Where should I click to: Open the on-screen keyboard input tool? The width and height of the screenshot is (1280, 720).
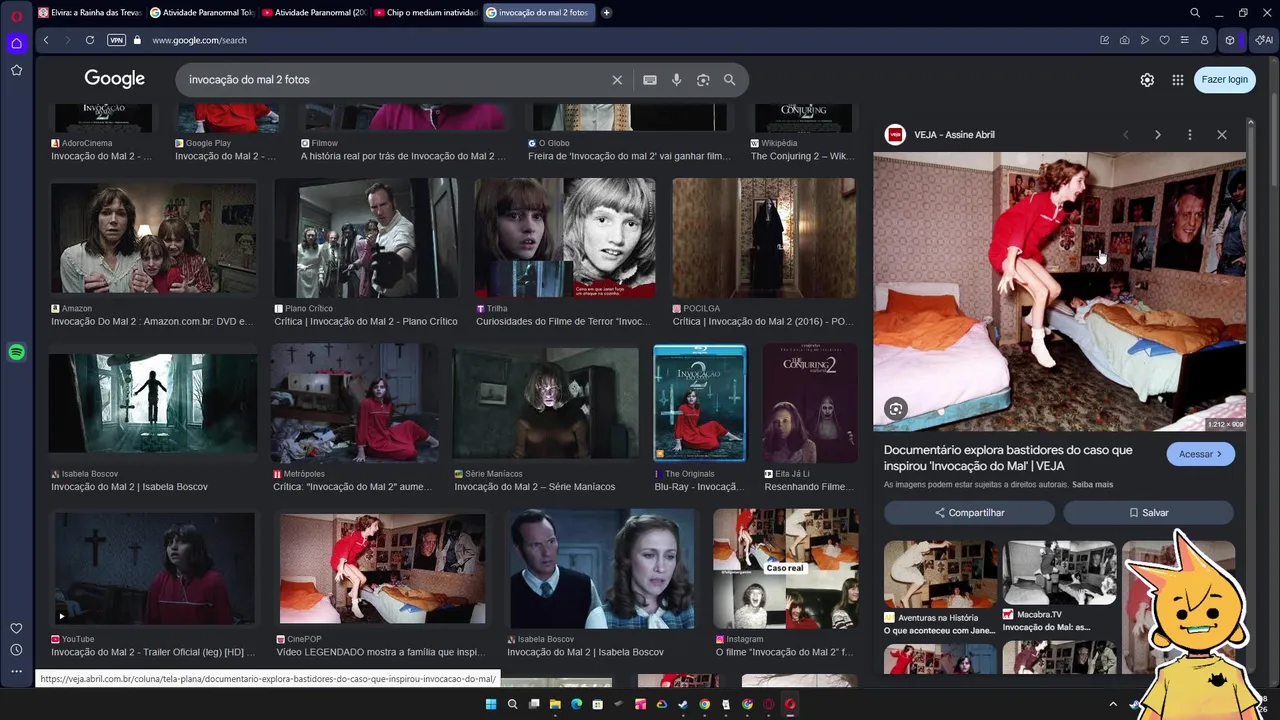point(650,80)
